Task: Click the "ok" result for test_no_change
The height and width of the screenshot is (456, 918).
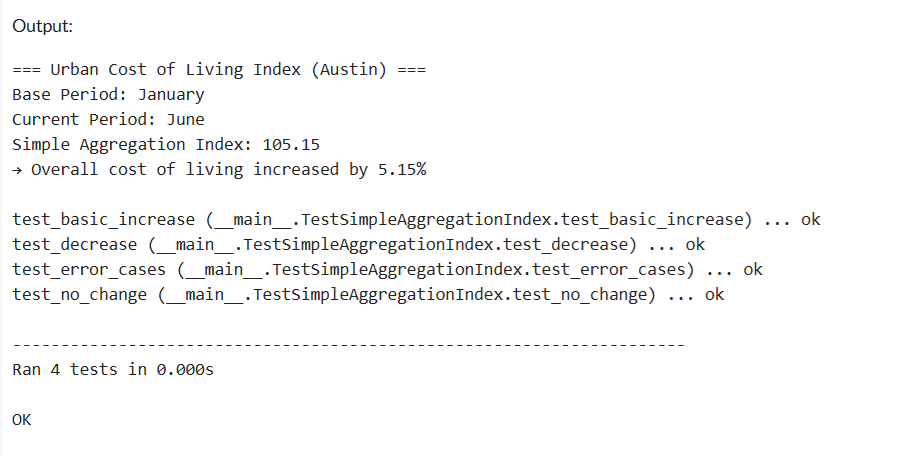Action: [714, 295]
